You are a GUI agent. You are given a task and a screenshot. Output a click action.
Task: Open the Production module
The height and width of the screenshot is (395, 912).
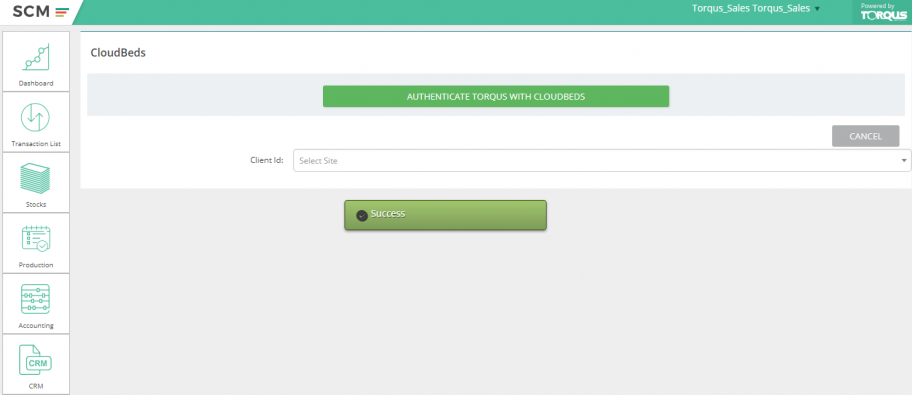click(36, 243)
